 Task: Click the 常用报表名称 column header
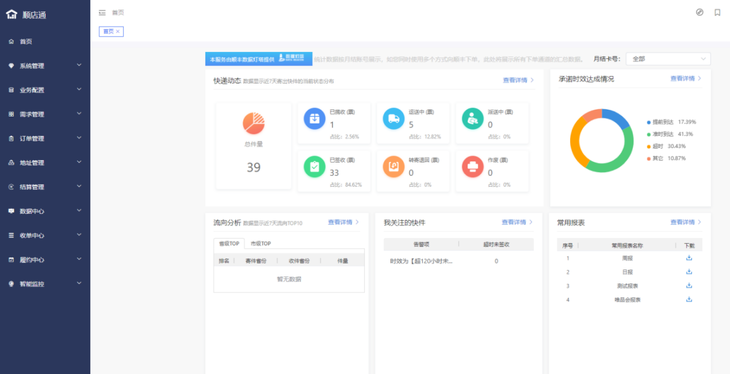click(628, 245)
